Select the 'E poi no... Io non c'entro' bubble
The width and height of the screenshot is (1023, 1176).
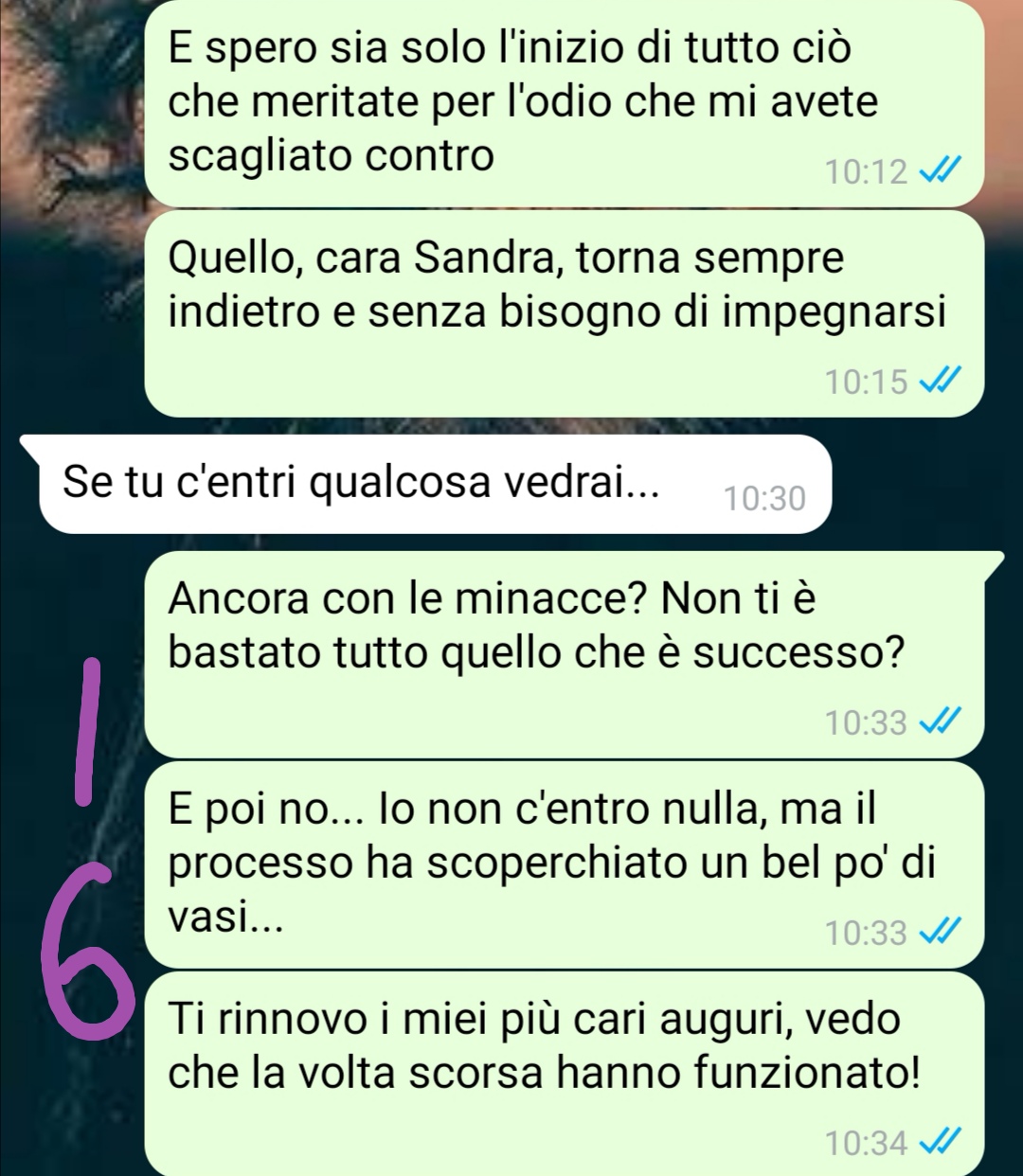[565, 864]
